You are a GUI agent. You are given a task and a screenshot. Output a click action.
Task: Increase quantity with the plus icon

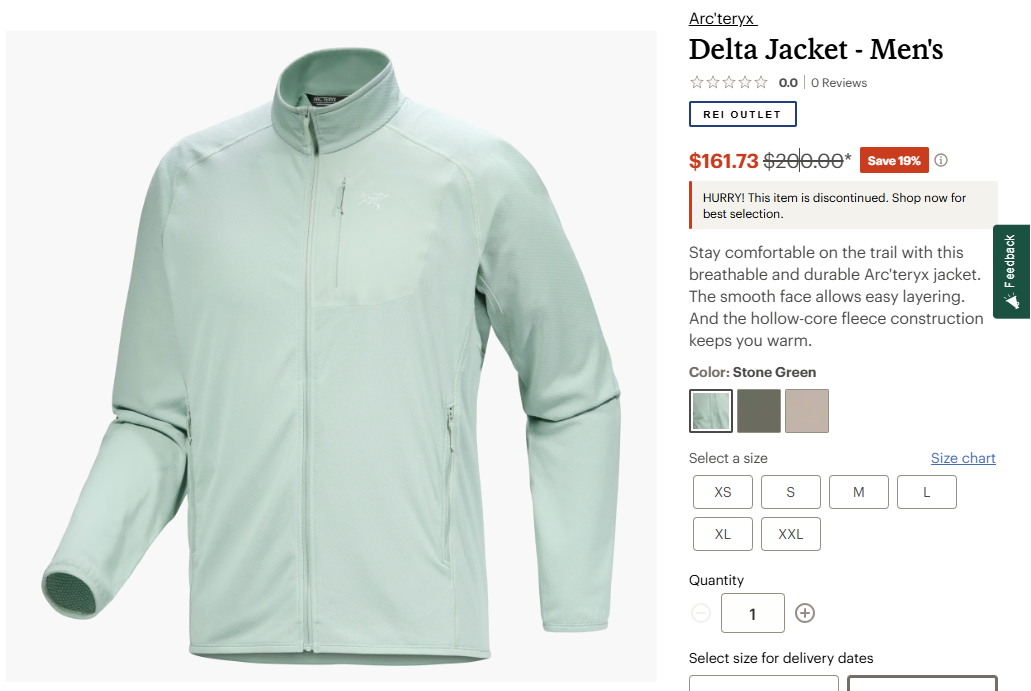click(805, 613)
